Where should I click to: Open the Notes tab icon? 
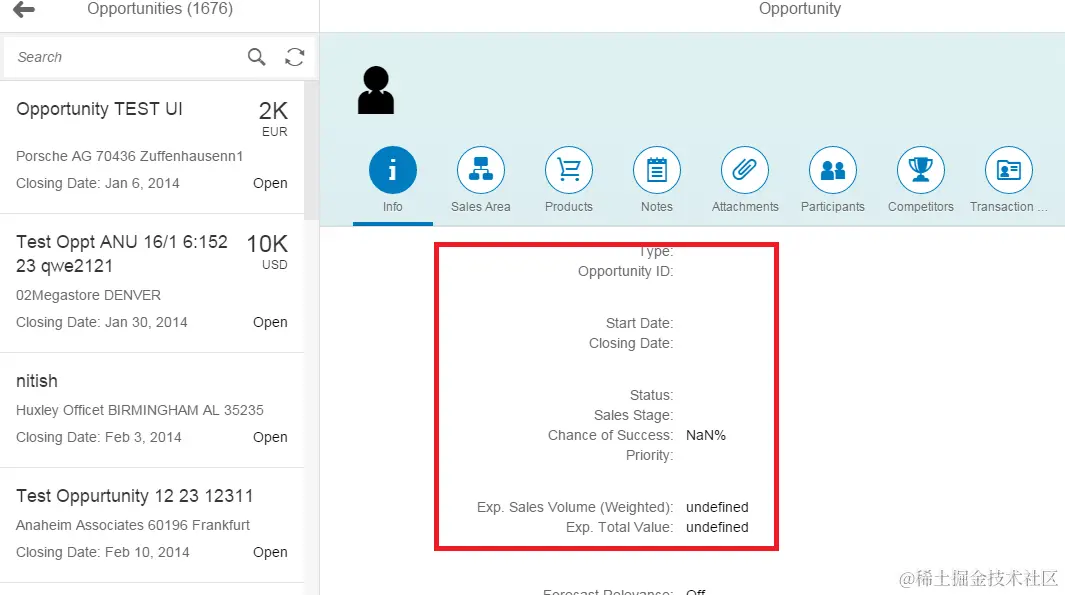click(657, 170)
